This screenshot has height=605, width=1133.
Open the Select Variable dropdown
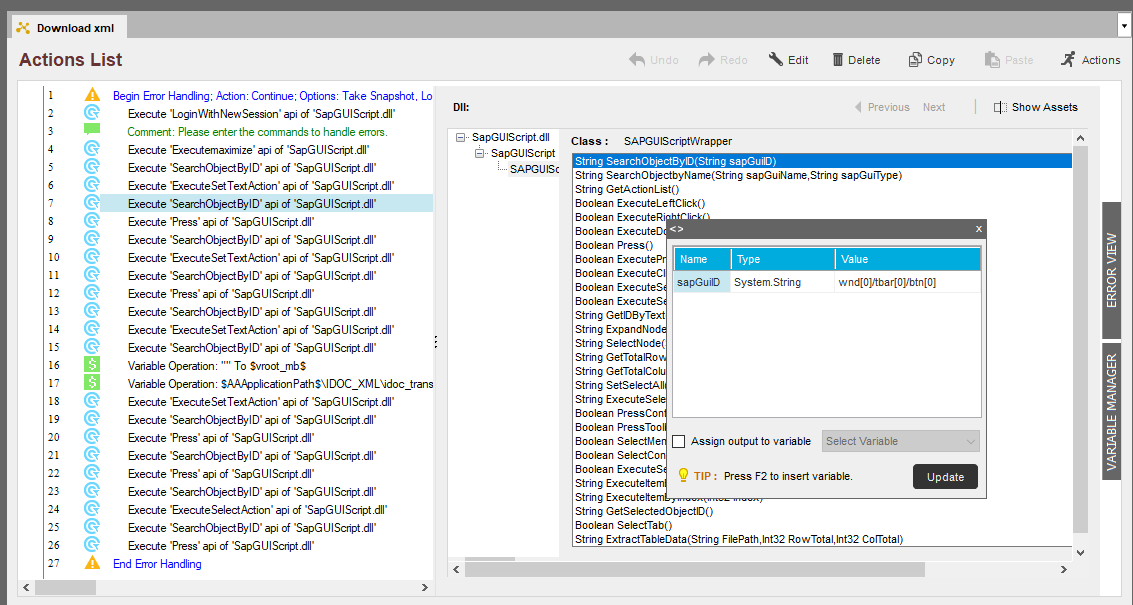click(x=900, y=441)
